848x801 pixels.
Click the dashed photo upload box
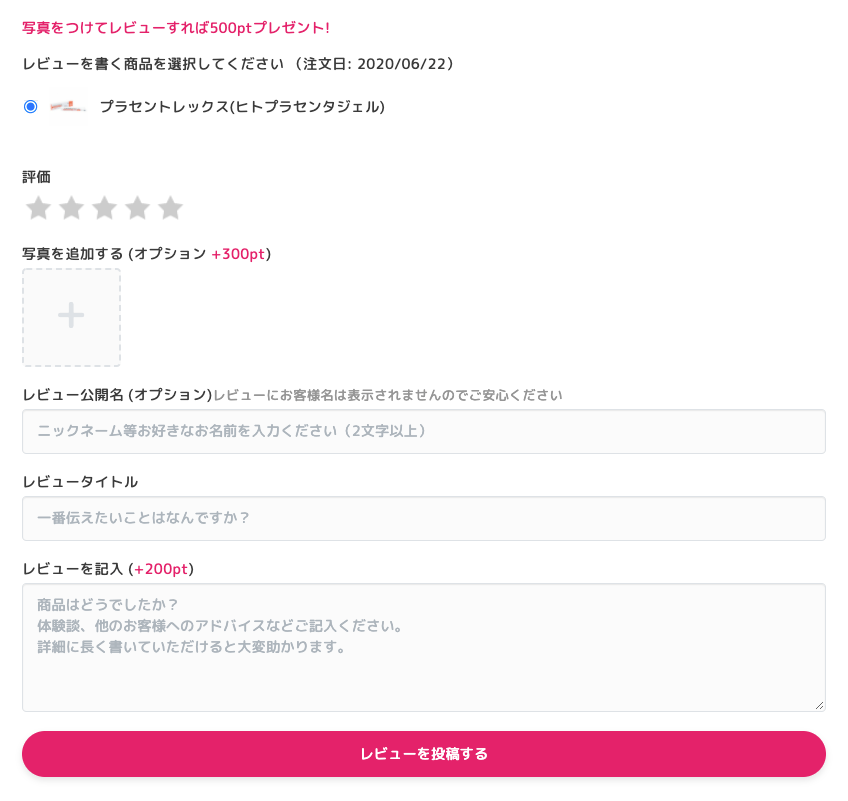pos(71,317)
